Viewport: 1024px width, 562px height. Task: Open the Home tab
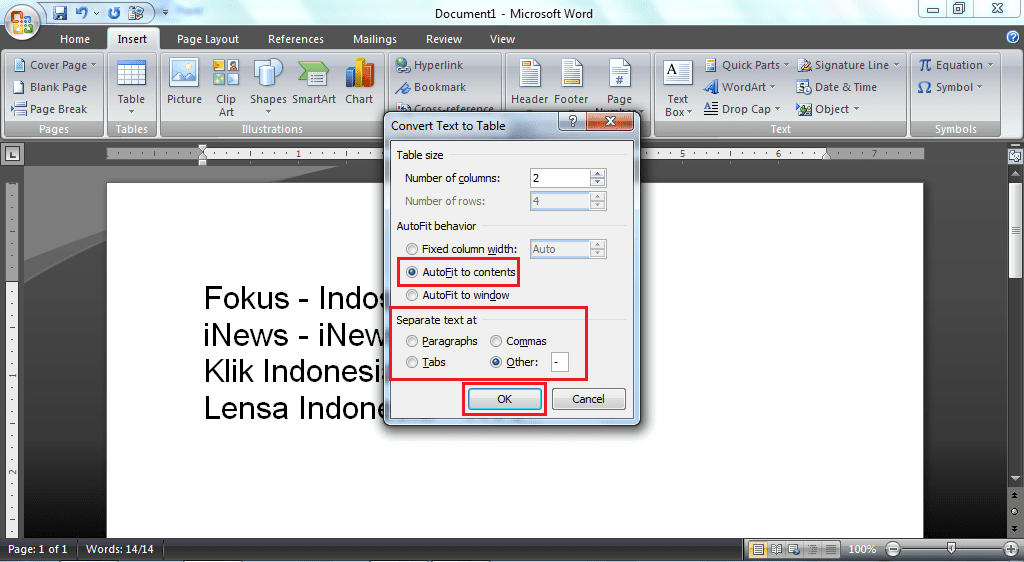[x=75, y=39]
